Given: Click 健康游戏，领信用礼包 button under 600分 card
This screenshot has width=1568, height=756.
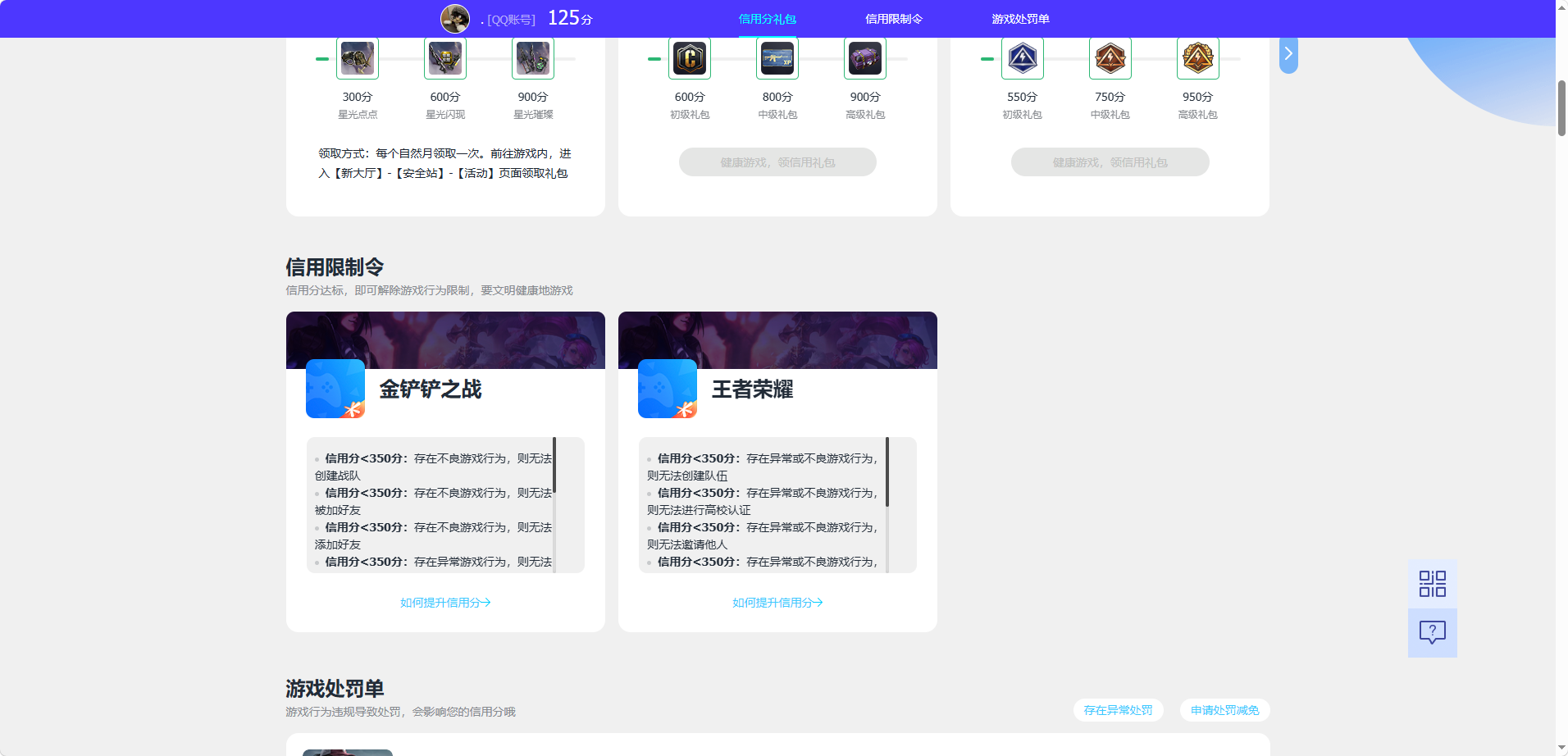Looking at the screenshot, I should tap(777, 162).
